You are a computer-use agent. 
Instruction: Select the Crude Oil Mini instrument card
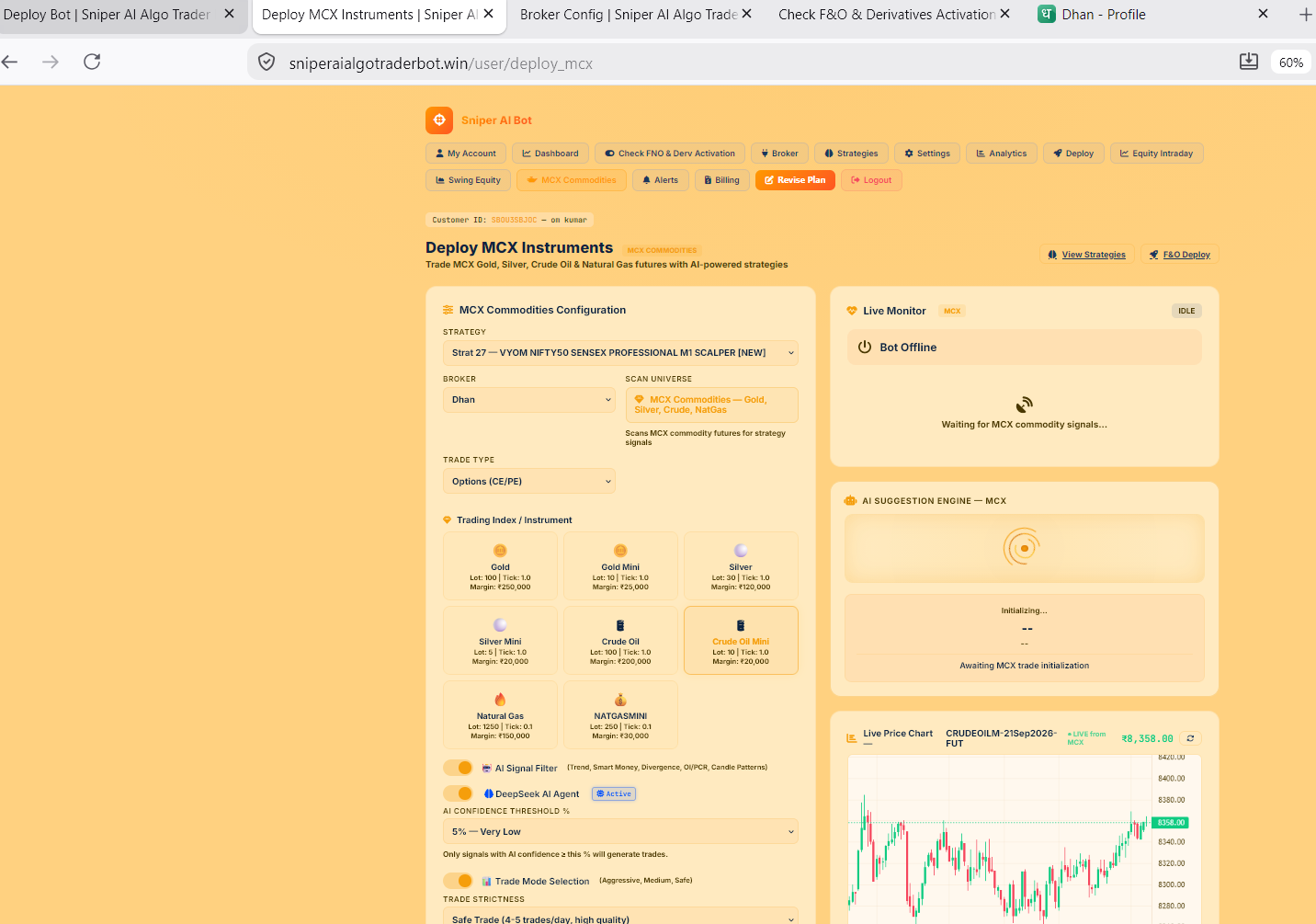(x=741, y=641)
